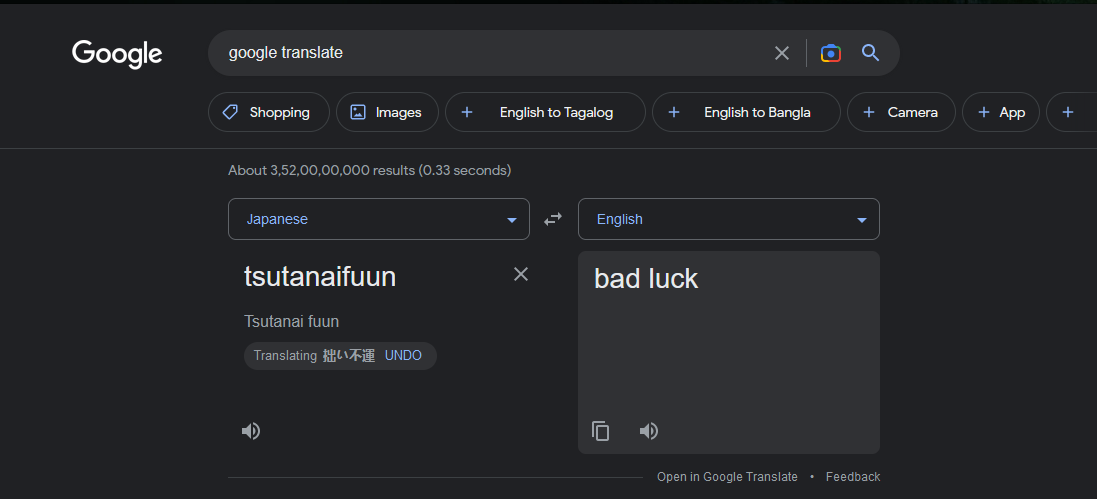
Task: Listen to the Japanese source text
Action: pyautogui.click(x=251, y=431)
